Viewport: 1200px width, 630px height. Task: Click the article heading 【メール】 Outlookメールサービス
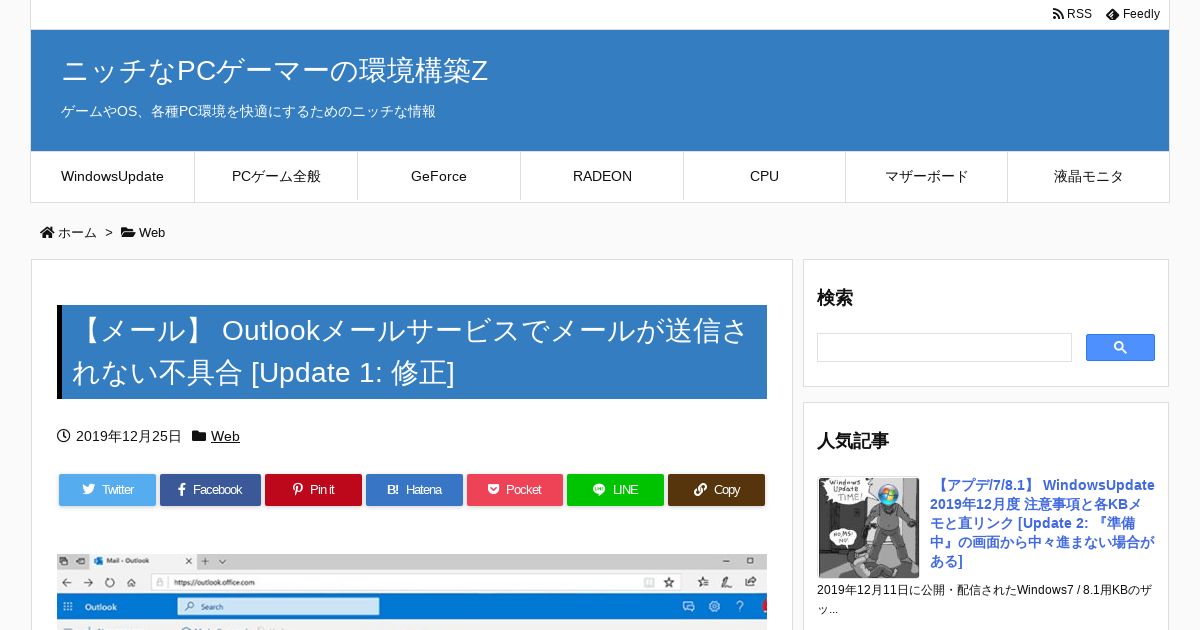pos(412,352)
